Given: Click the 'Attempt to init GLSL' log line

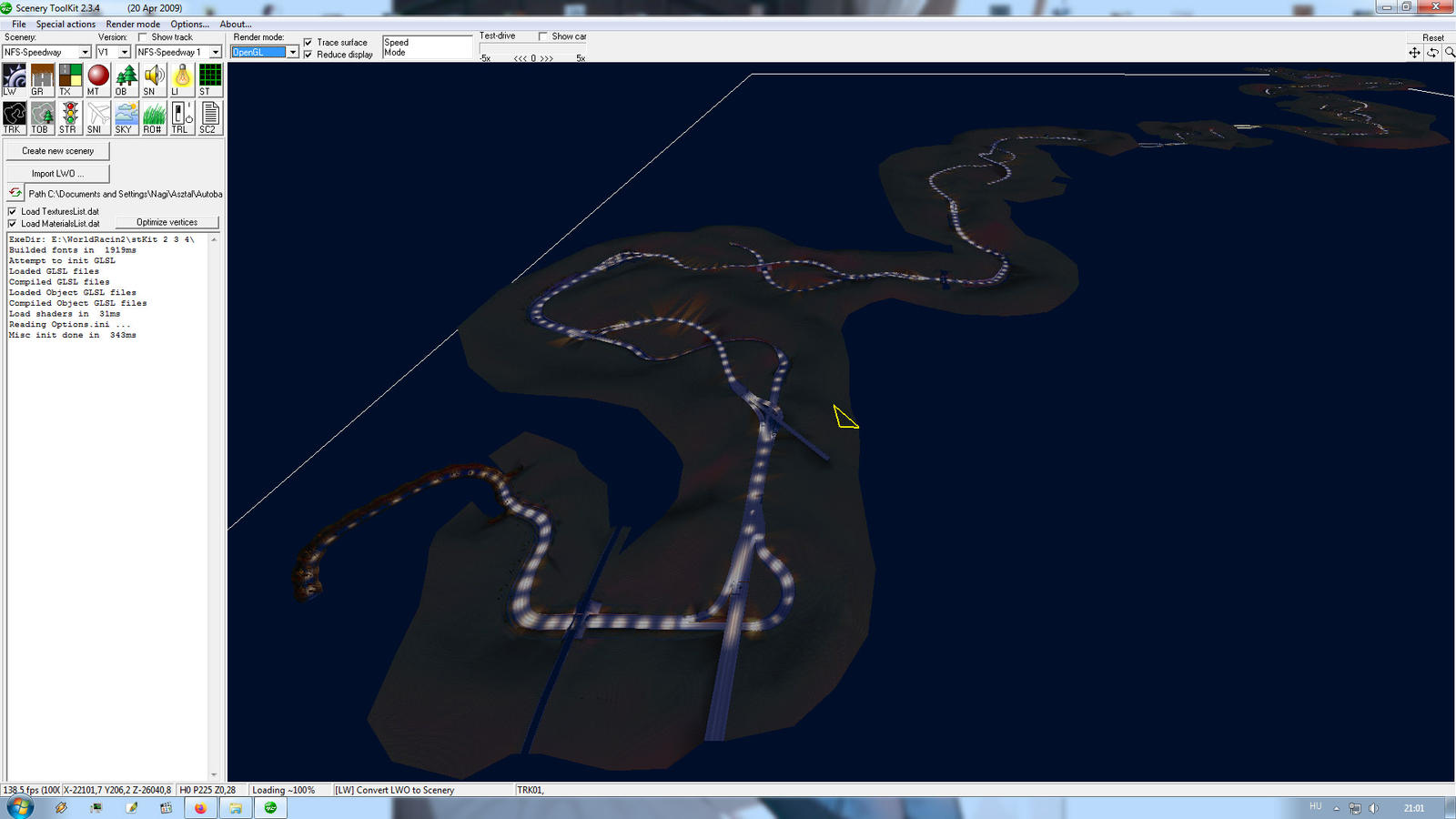Looking at the screenshot, I should coord(62,260).
